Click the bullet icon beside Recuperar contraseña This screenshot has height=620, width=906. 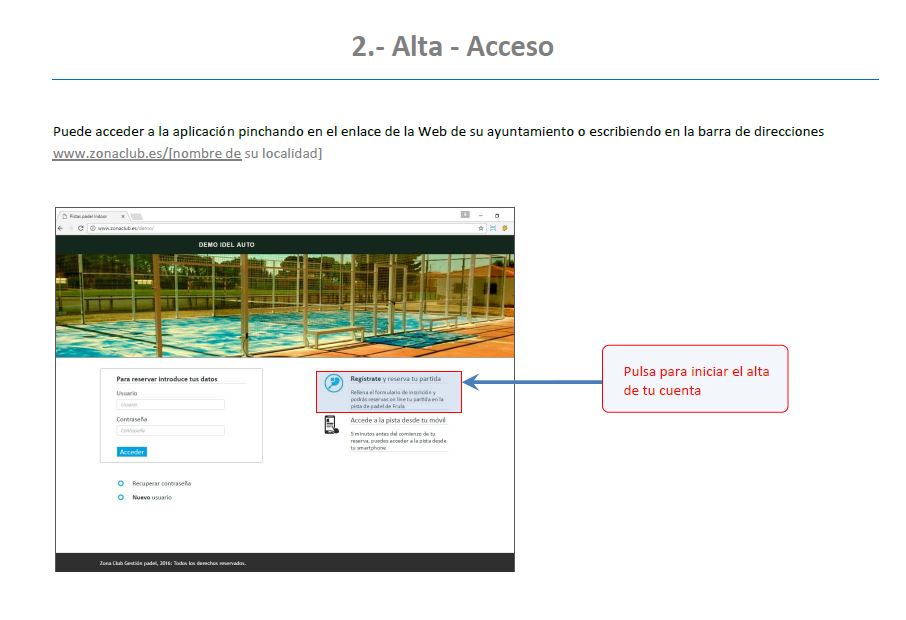click(x=121, y=483)
